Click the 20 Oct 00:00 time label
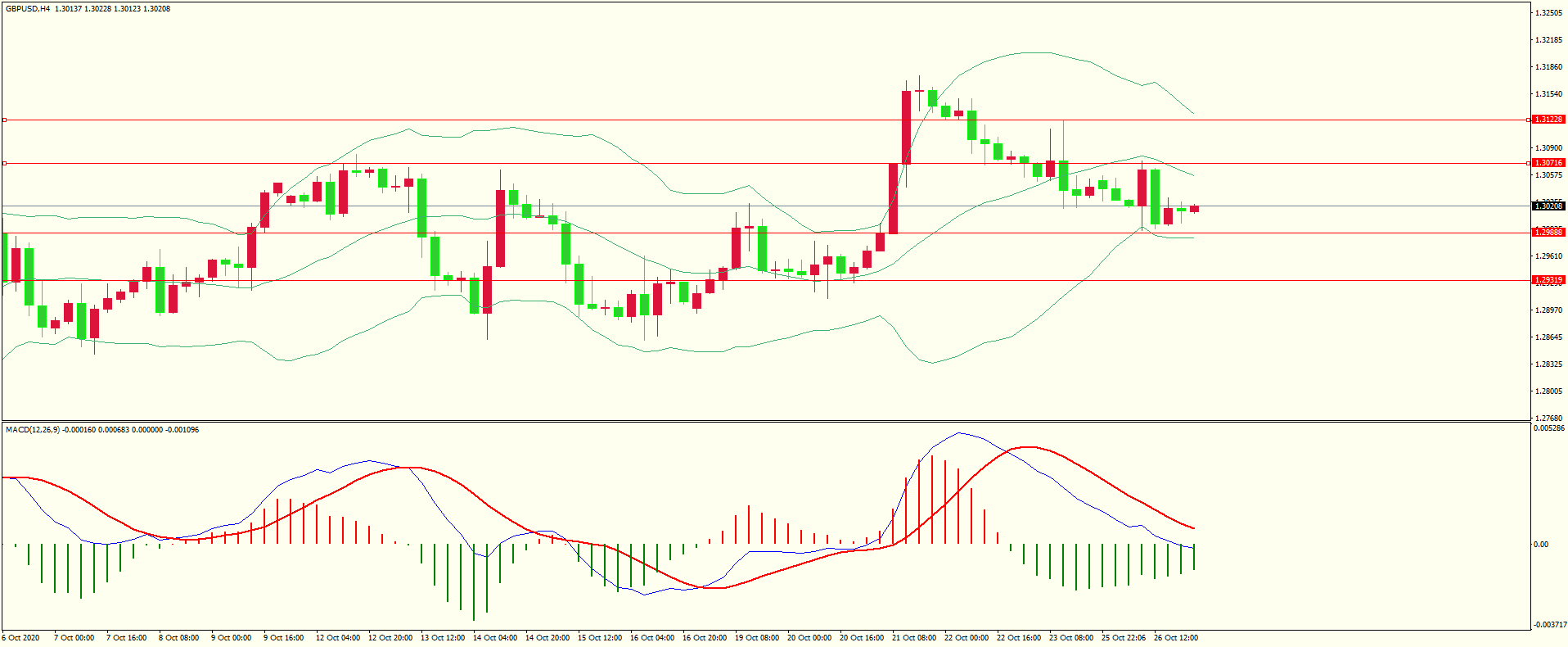 (x=809, y=638)
